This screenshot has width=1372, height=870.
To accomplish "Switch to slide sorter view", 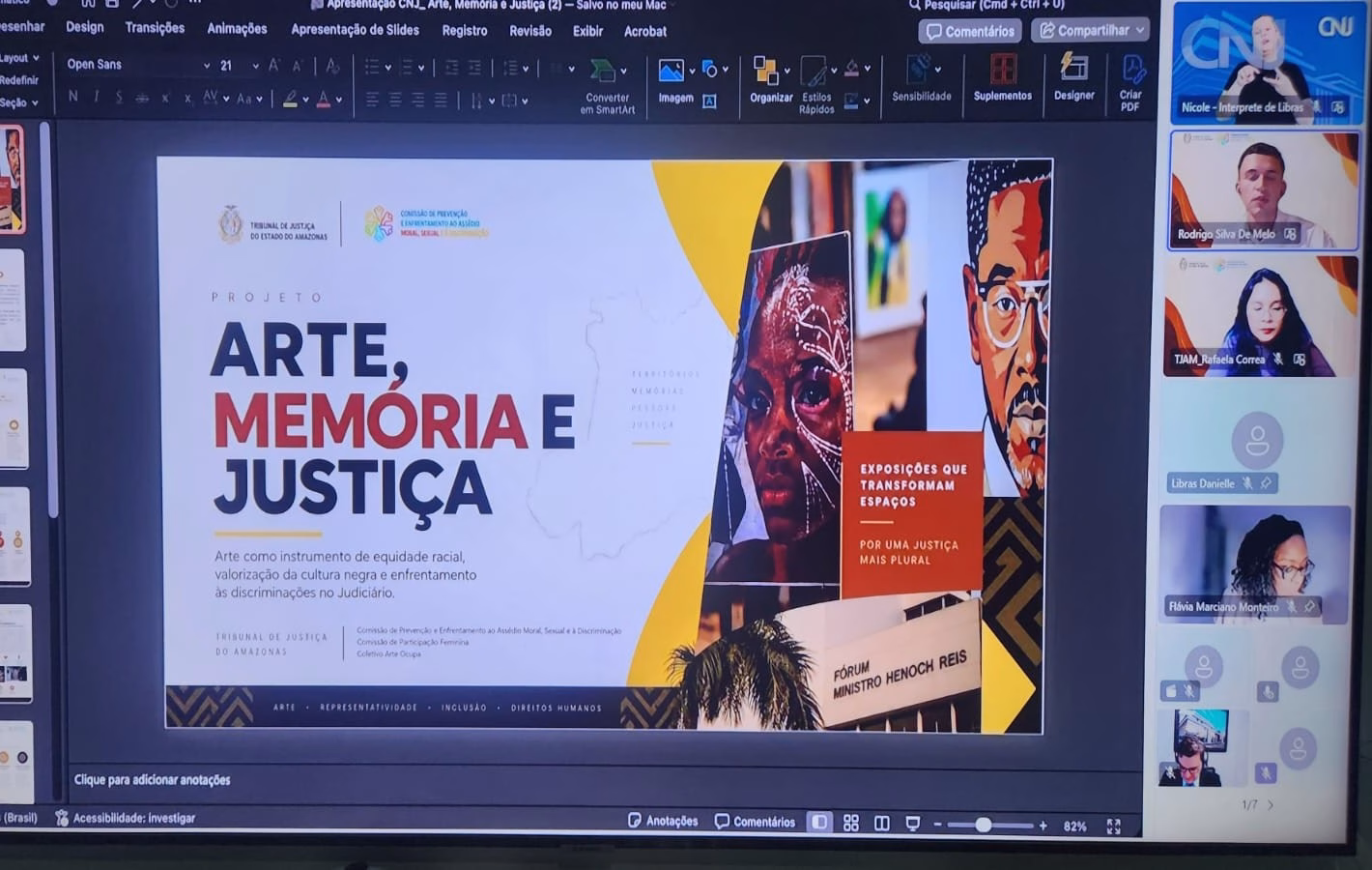I will pyautogui.click(x=850, y=823).
